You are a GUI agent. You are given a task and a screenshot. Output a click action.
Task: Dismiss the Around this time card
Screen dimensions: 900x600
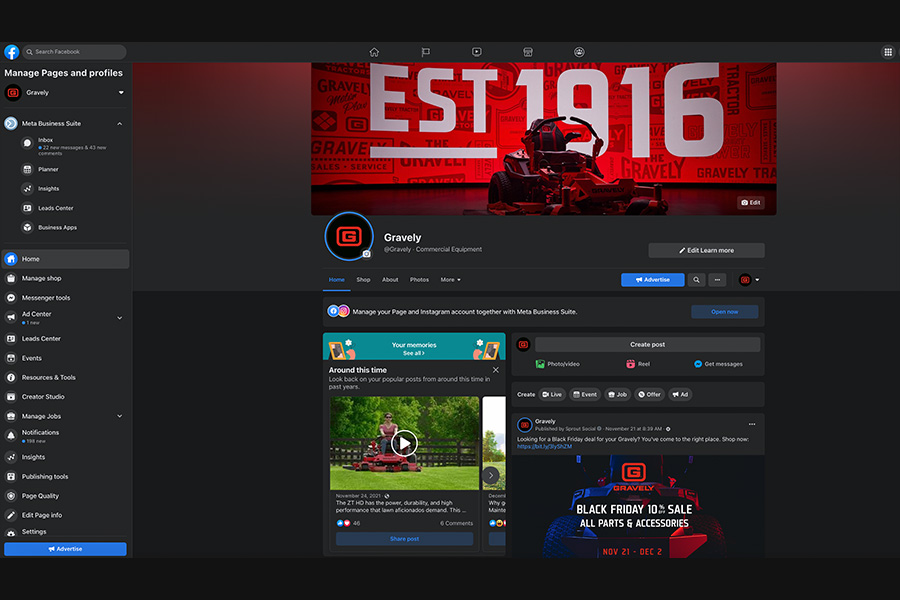coord(496,370)
